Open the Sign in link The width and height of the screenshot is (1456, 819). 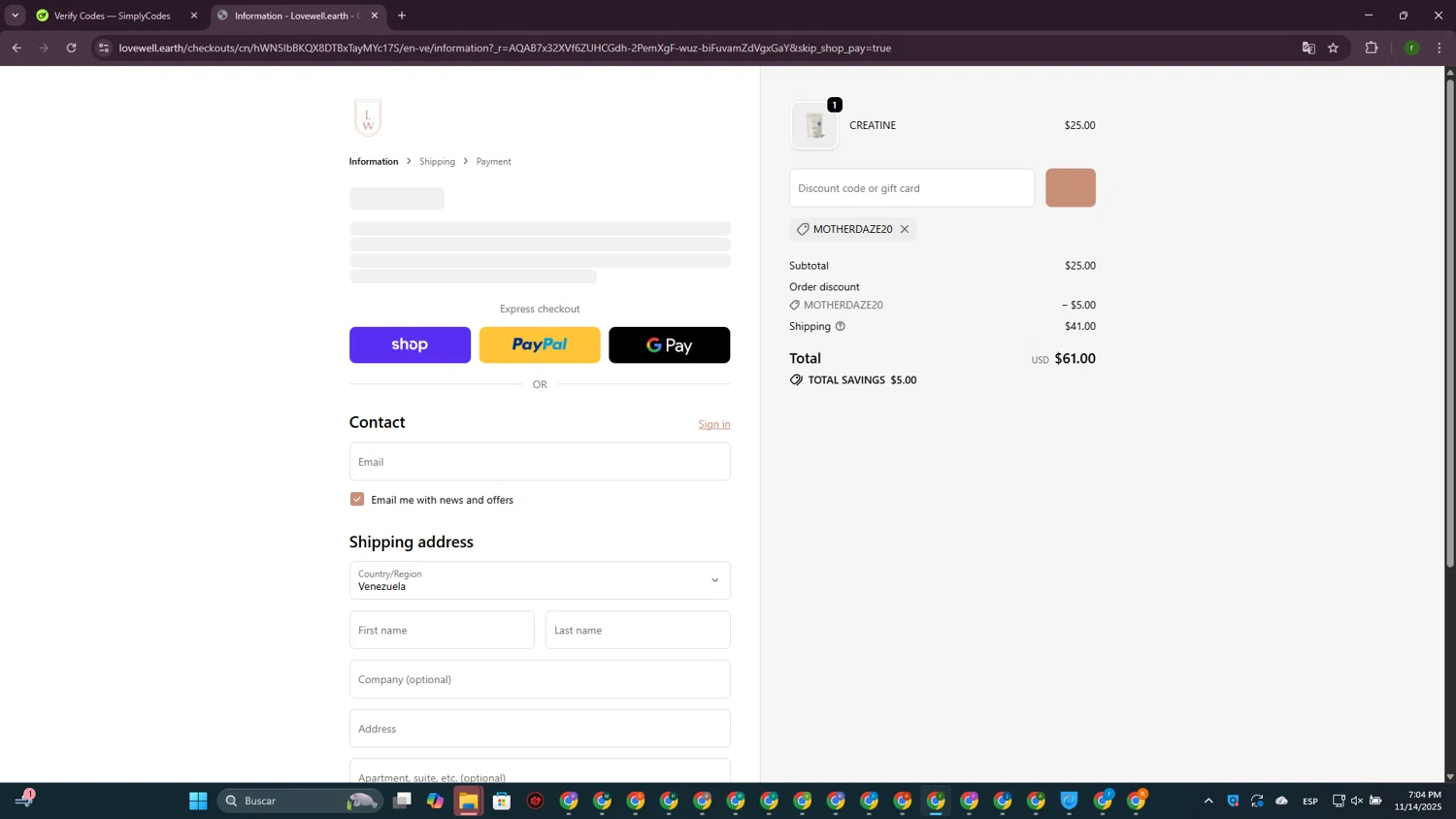(x=714, y=424)
